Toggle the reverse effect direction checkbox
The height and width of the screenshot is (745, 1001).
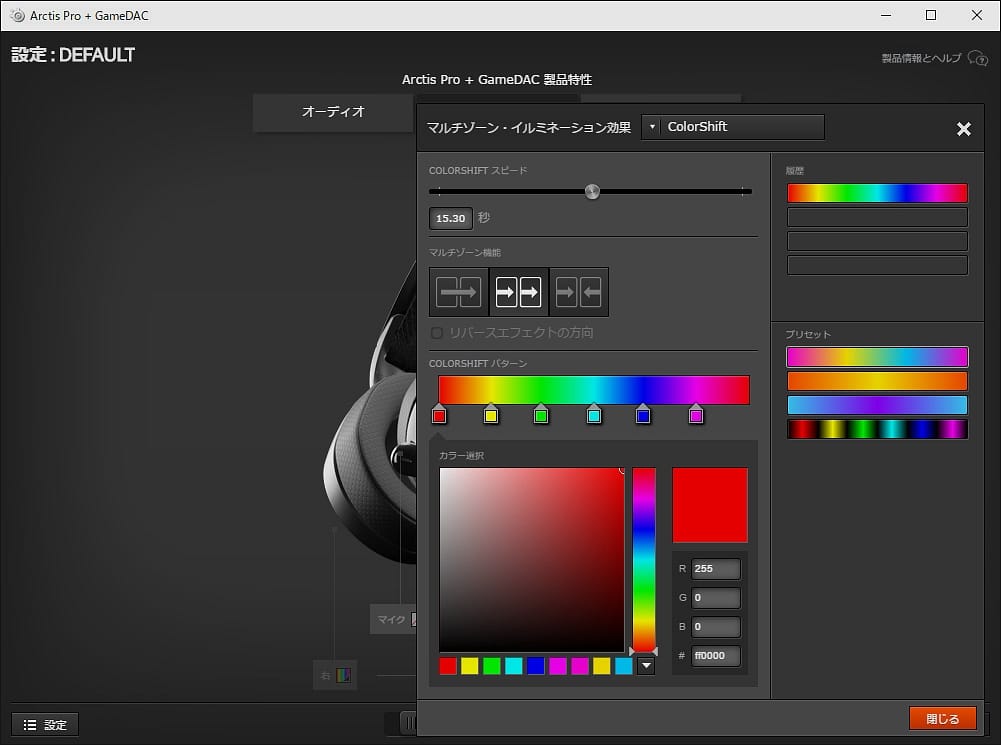tap(437, 332)
